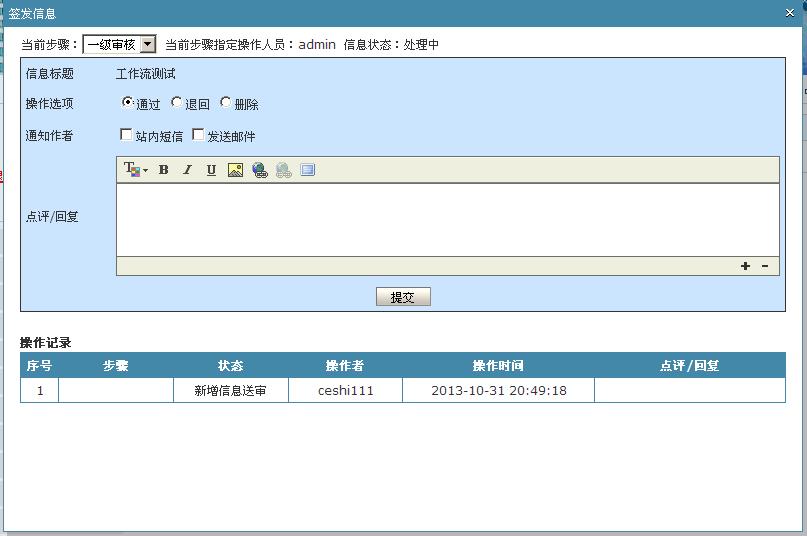
Task: Click the insert image icon
Action: point(235,170)
